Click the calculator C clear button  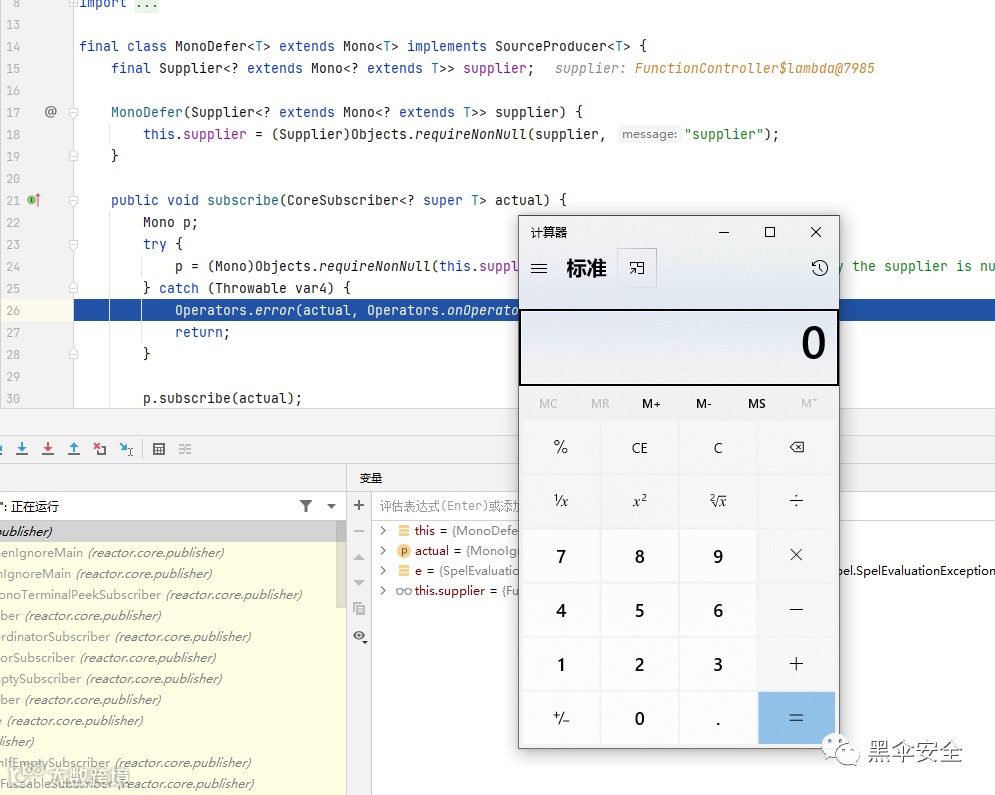(718, 448)
